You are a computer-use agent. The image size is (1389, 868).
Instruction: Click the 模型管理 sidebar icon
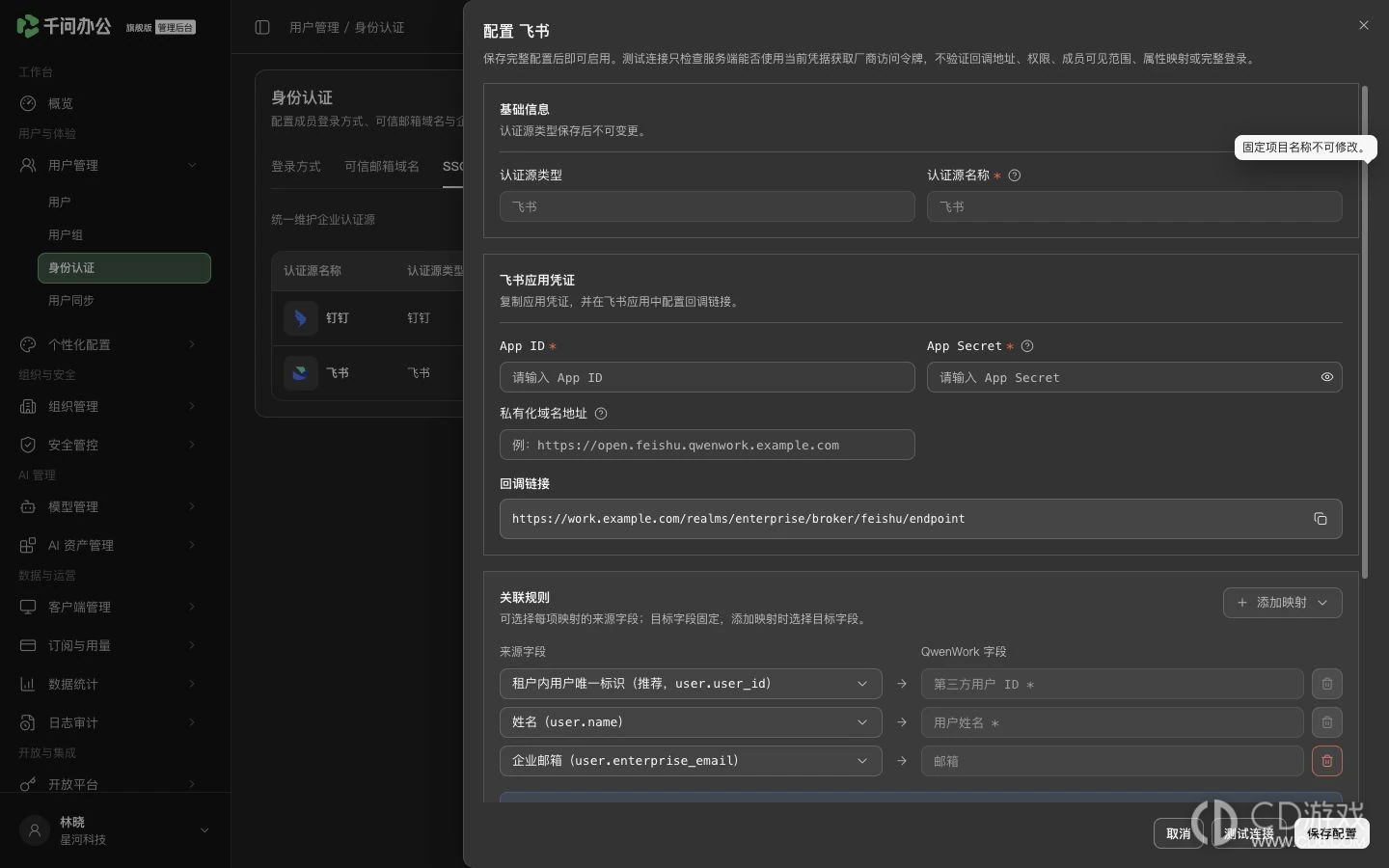pyautogui.click(x=28, y=506)
